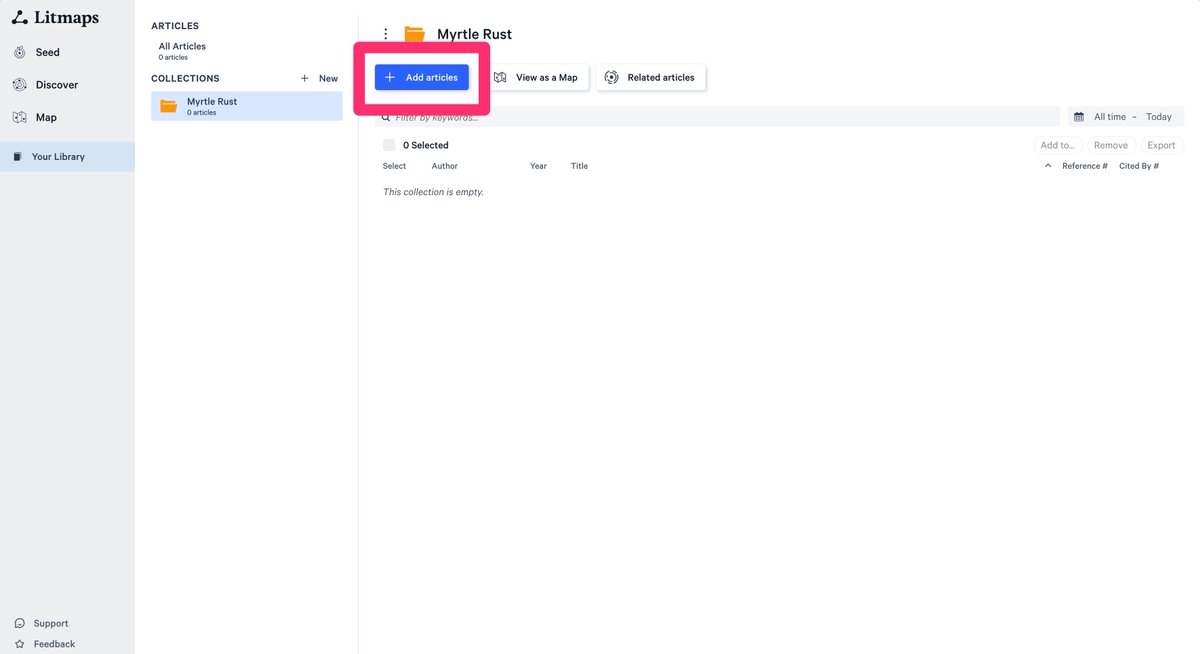Click the Filter by keywords search field
The image size is (1200, 654).
click(717, 117)
